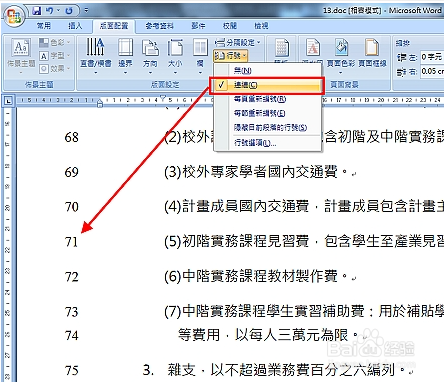
Task: Select the 版面配置 (Page Layout) tab
Action: 114,26
